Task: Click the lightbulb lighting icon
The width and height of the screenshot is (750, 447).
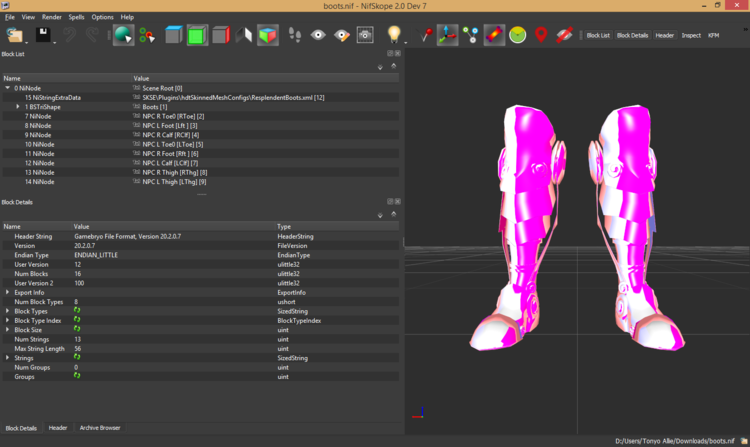Action: 394,34
